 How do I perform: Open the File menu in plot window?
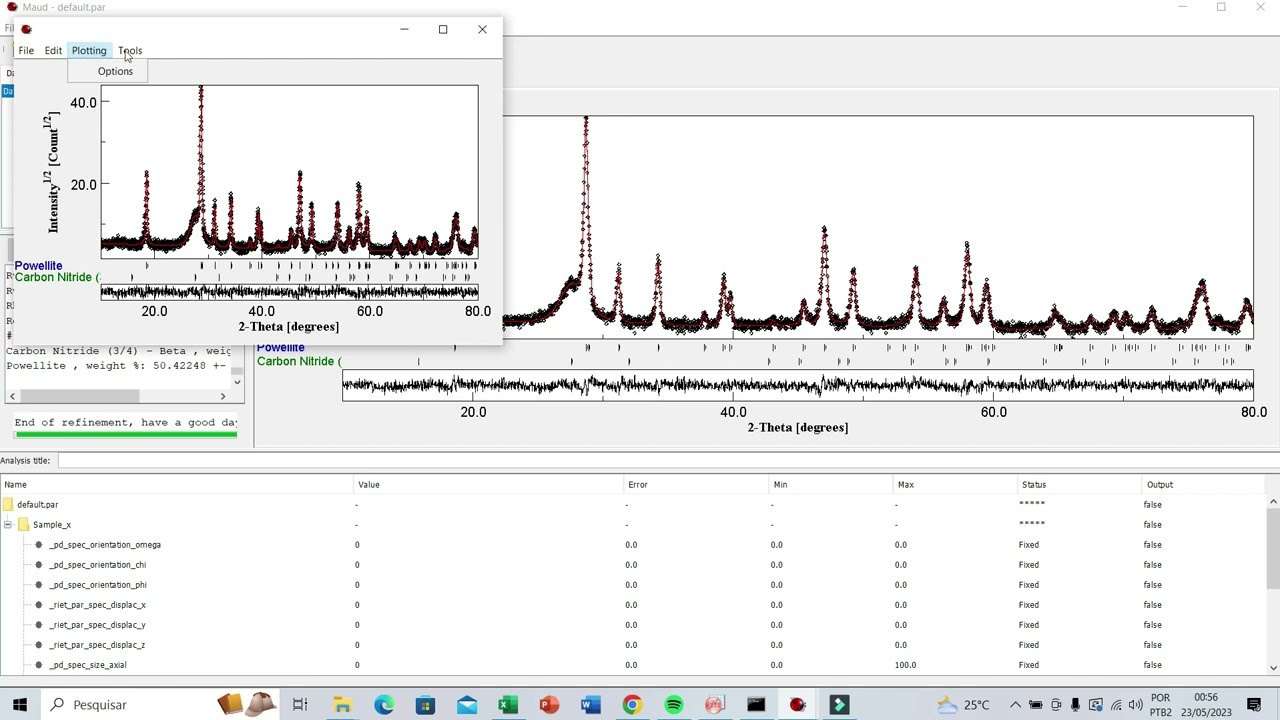pyautogui.click(x=26, y=50)
